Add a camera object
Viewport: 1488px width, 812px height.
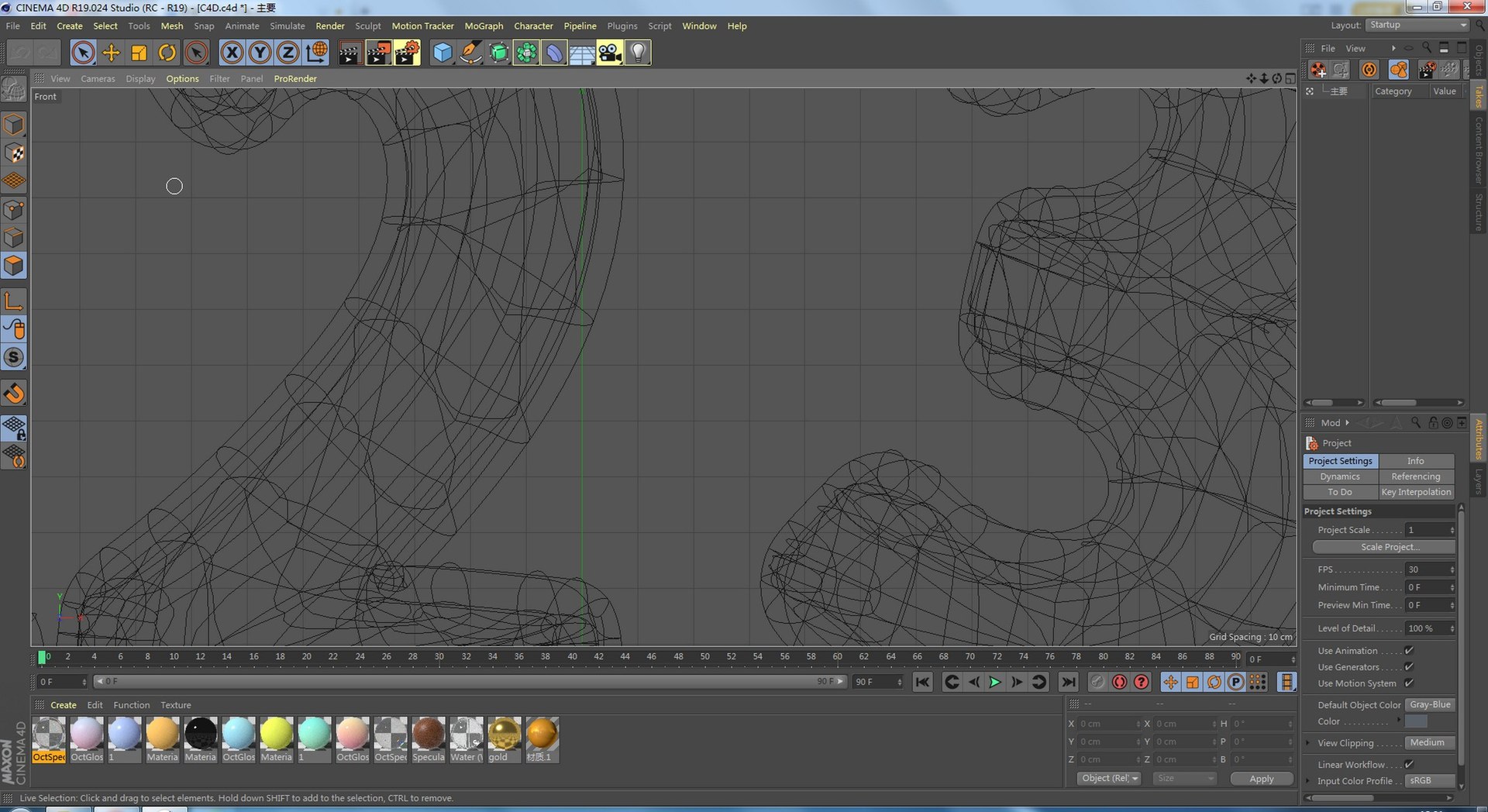click(610, 53)
